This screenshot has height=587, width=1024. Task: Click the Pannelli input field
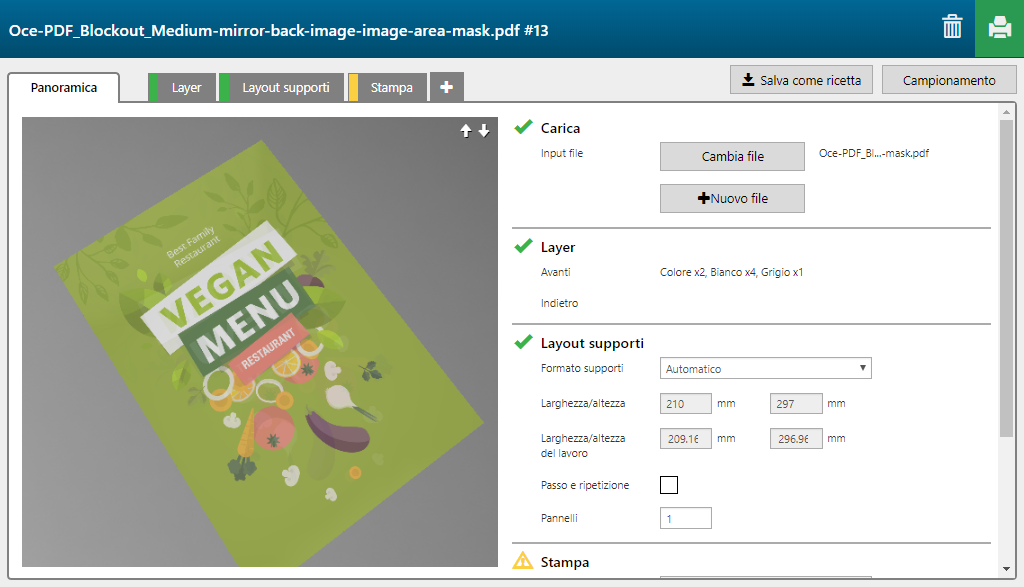(x=686, y=518)
